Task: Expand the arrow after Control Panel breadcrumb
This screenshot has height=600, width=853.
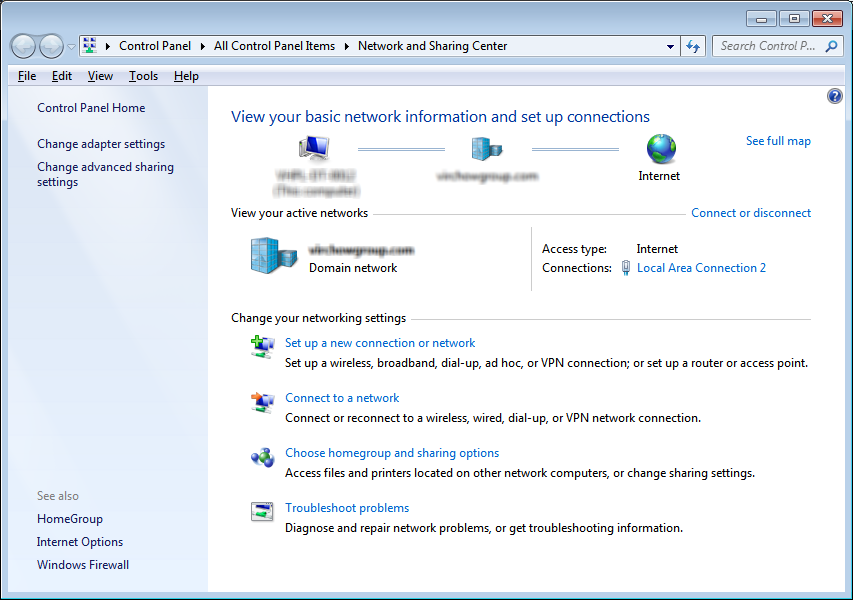Action: 202,46
